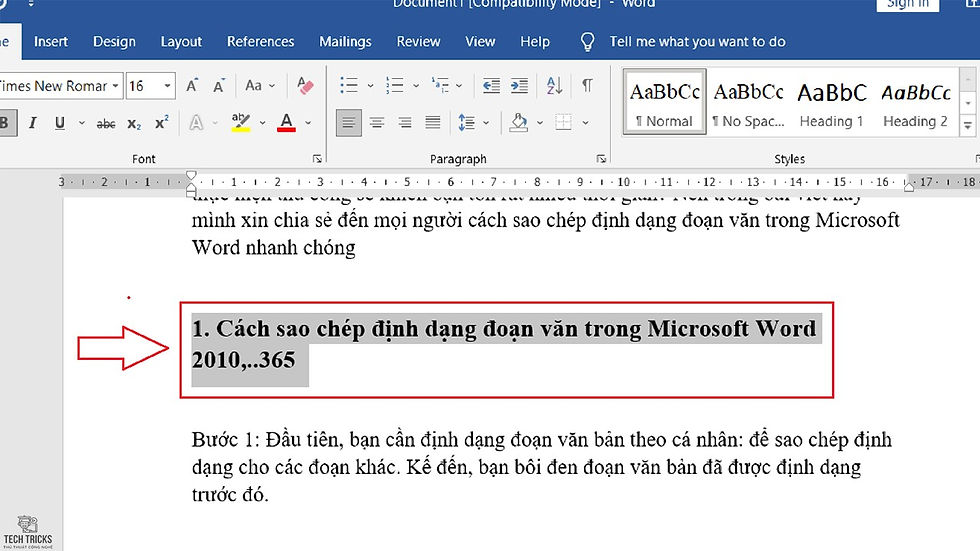Increase paragraph indent
The width and height of the screenshot is (980, 551).
point(519,86)
